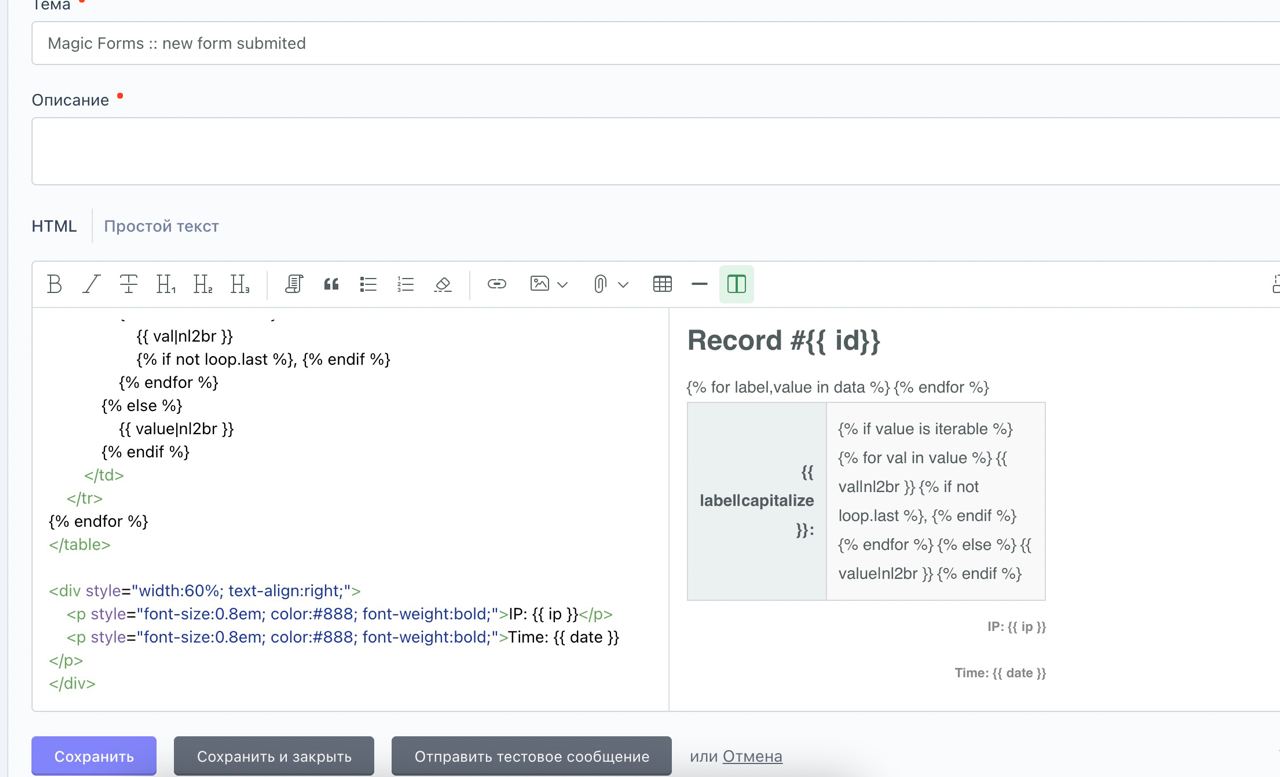
Task: Click the Record #{{ id}} preview heading
Action: [784, 341]
